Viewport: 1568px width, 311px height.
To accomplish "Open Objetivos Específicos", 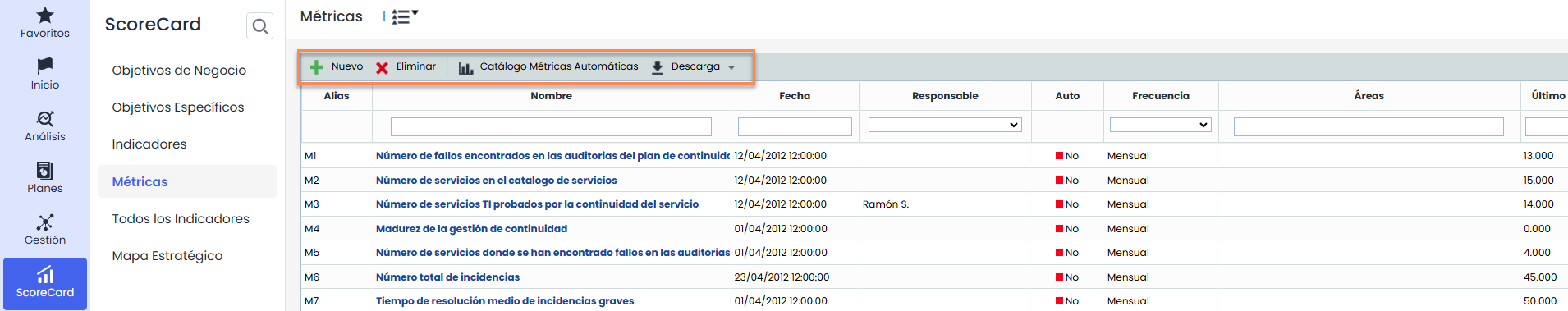I will [x=178, y=107].
